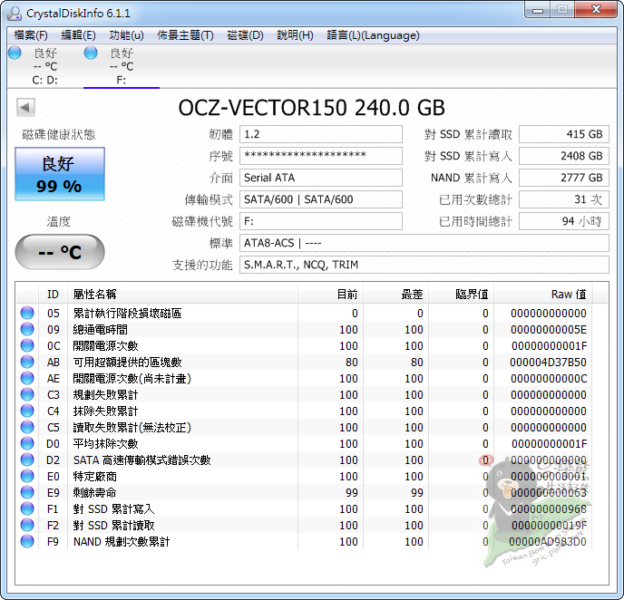The width and height of the screenshot is (624, 600).
Task: Select the SATA 高速傳輸模式錯誤次數 row
Action: coord(304,460)
